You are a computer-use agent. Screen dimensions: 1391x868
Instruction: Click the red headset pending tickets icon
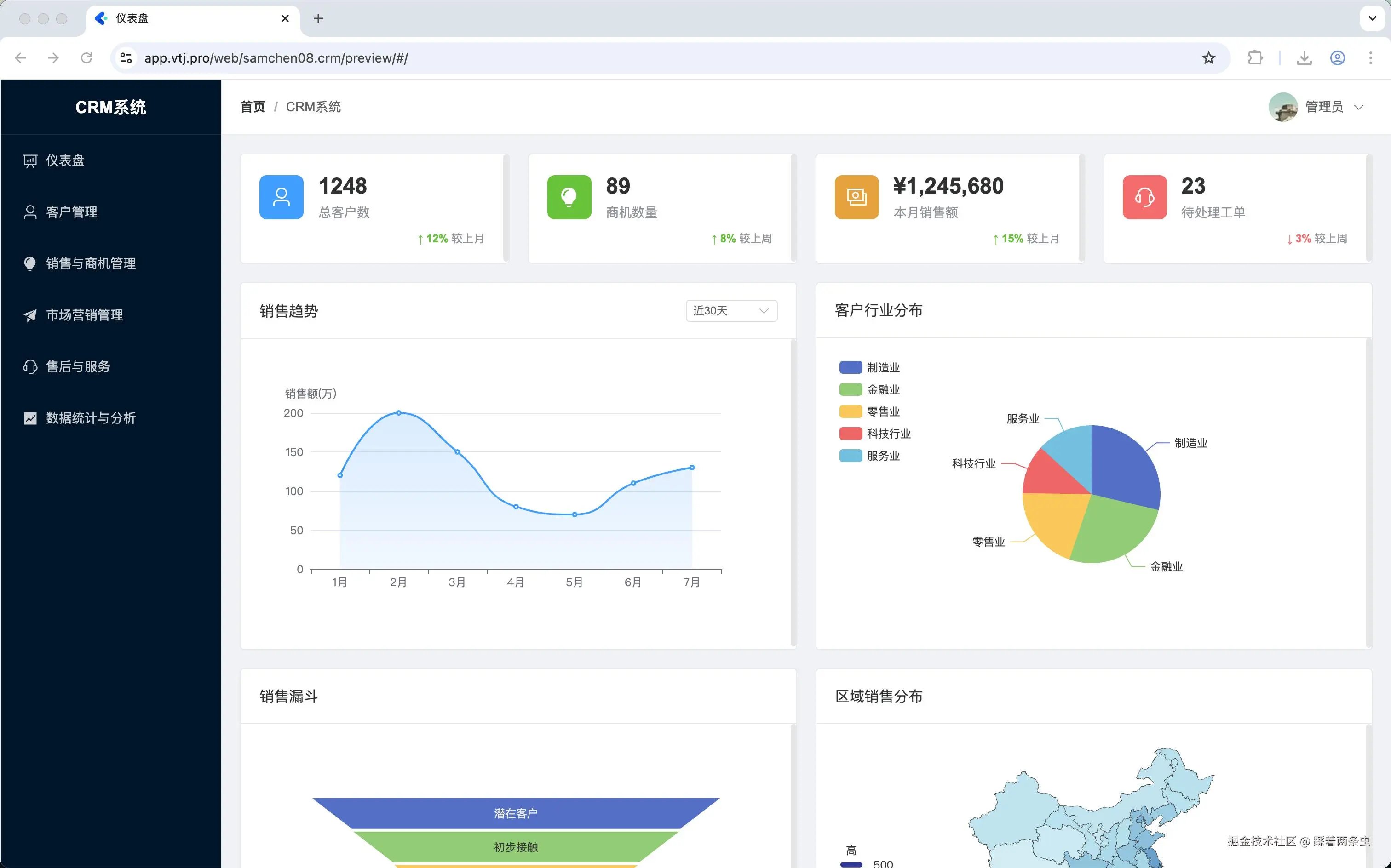pyautogui.click(x=1144, y=197)
